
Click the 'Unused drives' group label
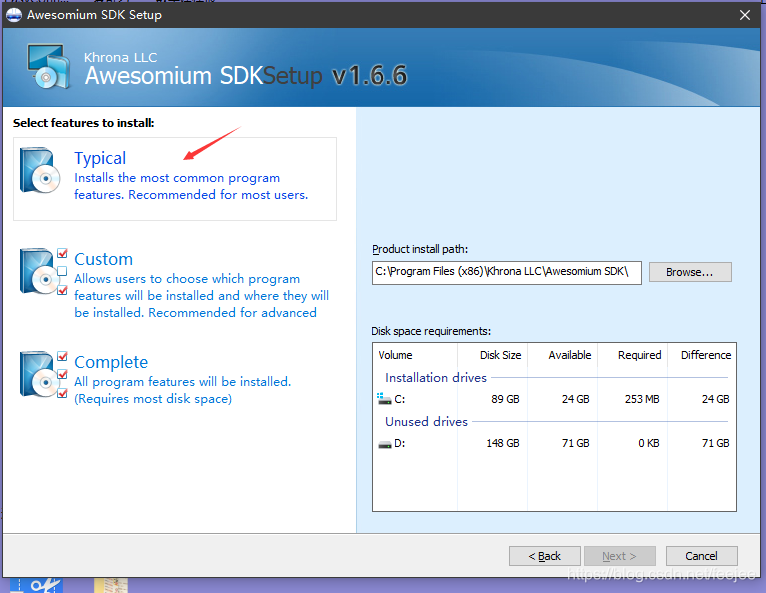pyautogui.click(x=426, y=422)
